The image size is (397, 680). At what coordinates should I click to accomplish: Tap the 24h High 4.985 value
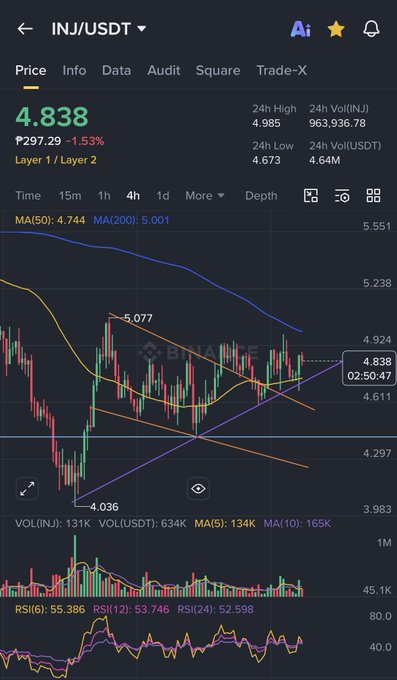(x=266, y=123)
